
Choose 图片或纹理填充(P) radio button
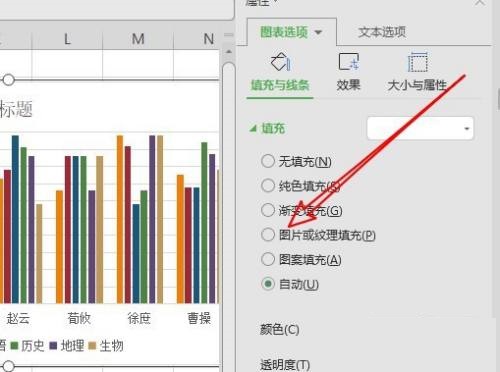[x=268, y=235]
